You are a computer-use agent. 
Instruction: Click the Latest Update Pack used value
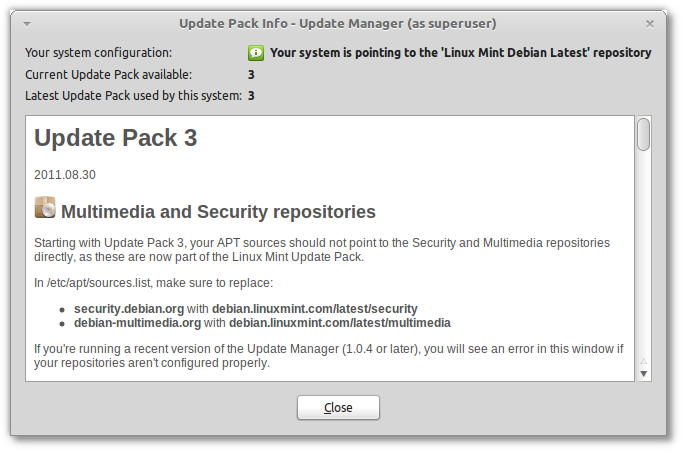point(251,96)
